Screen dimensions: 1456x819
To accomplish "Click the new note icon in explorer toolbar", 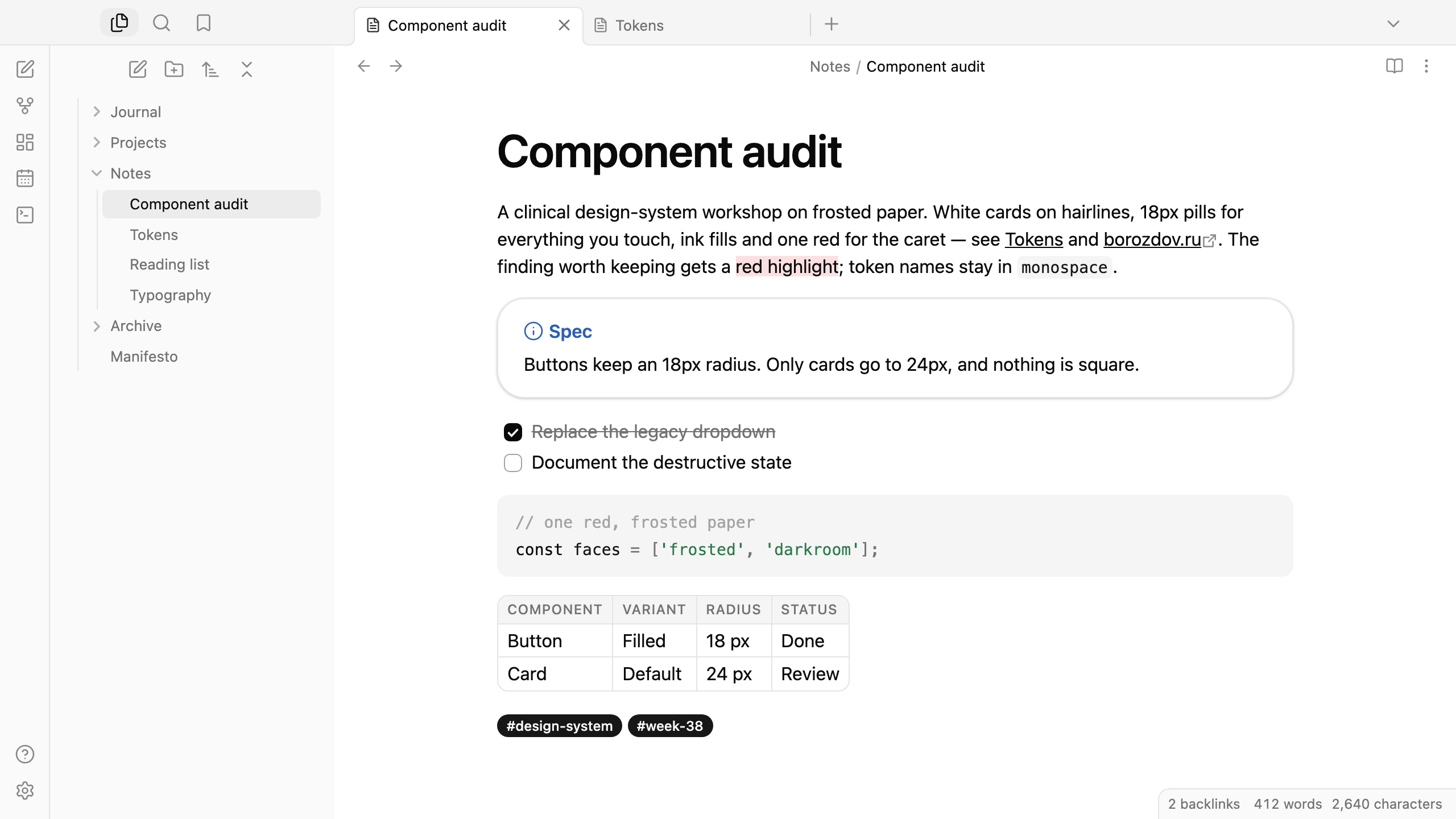I will (x=138, y=69).
